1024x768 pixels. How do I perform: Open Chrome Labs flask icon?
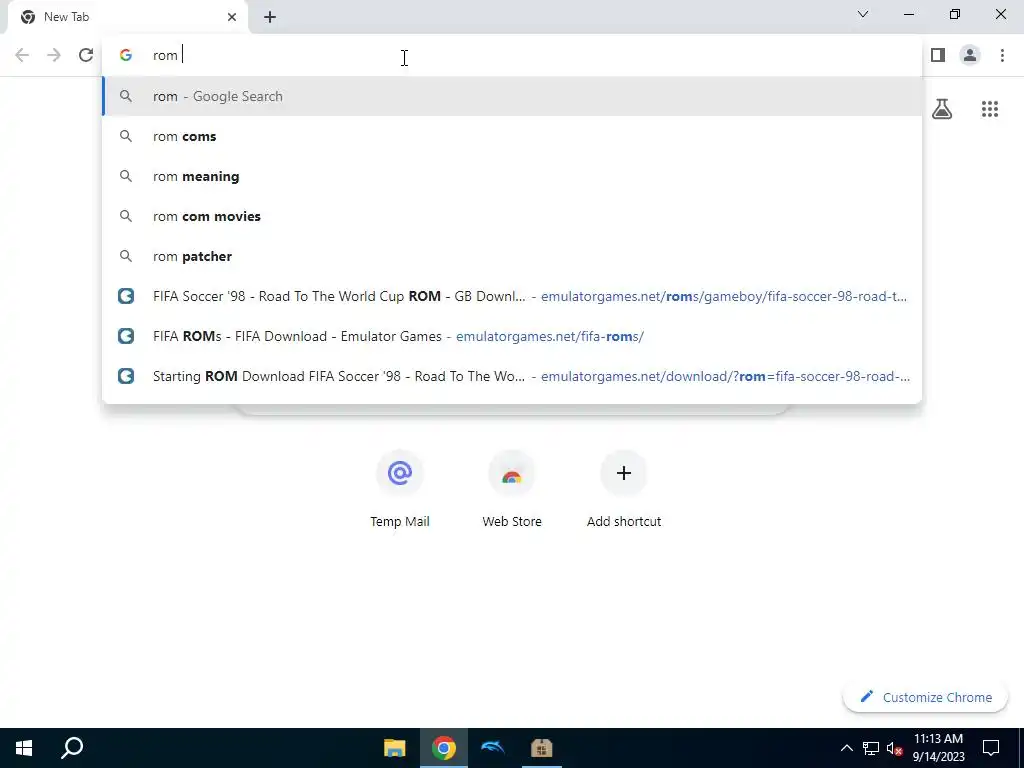(x=942, y=108)
